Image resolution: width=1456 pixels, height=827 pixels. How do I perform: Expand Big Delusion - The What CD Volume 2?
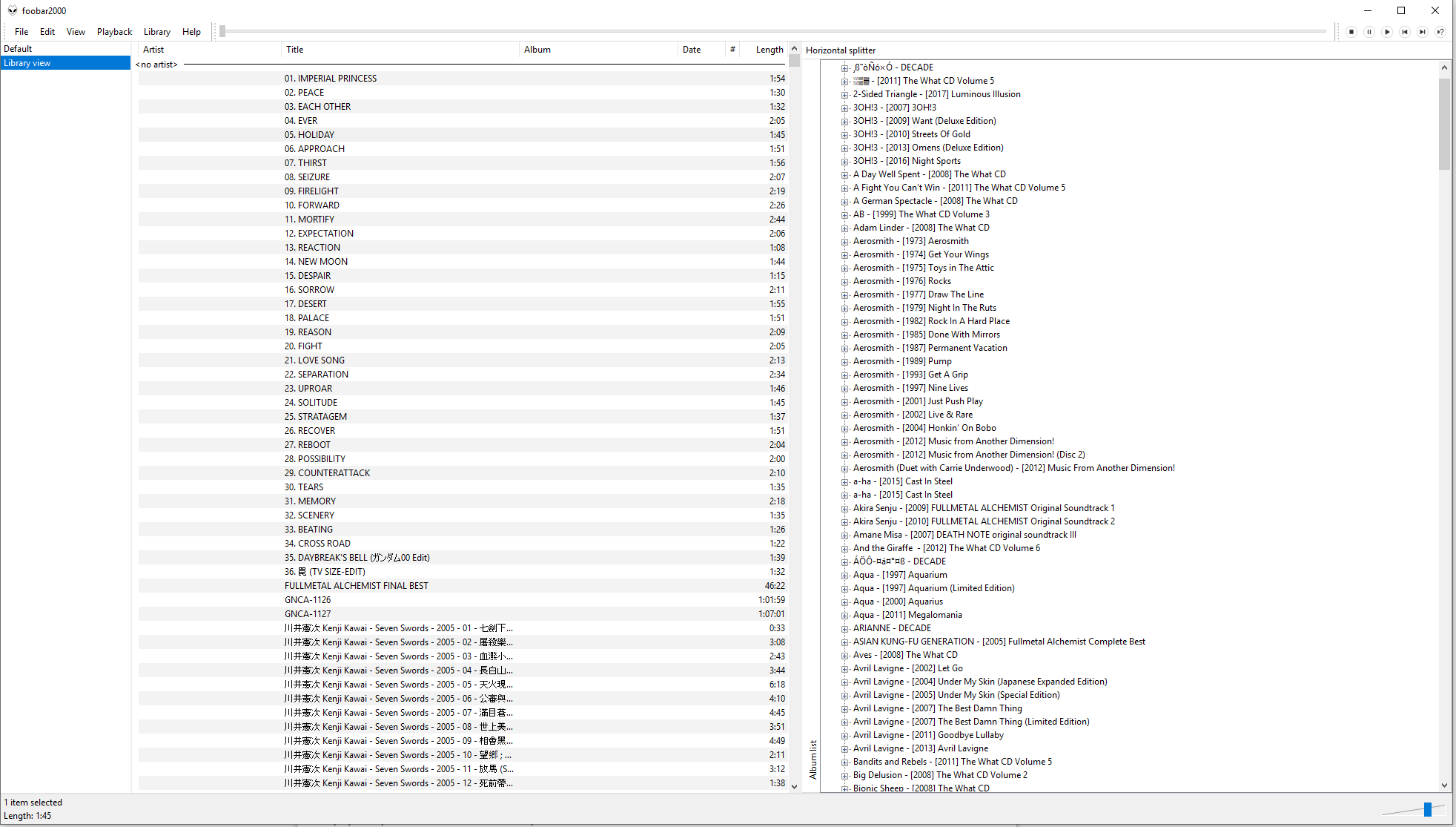coord(844,775)
